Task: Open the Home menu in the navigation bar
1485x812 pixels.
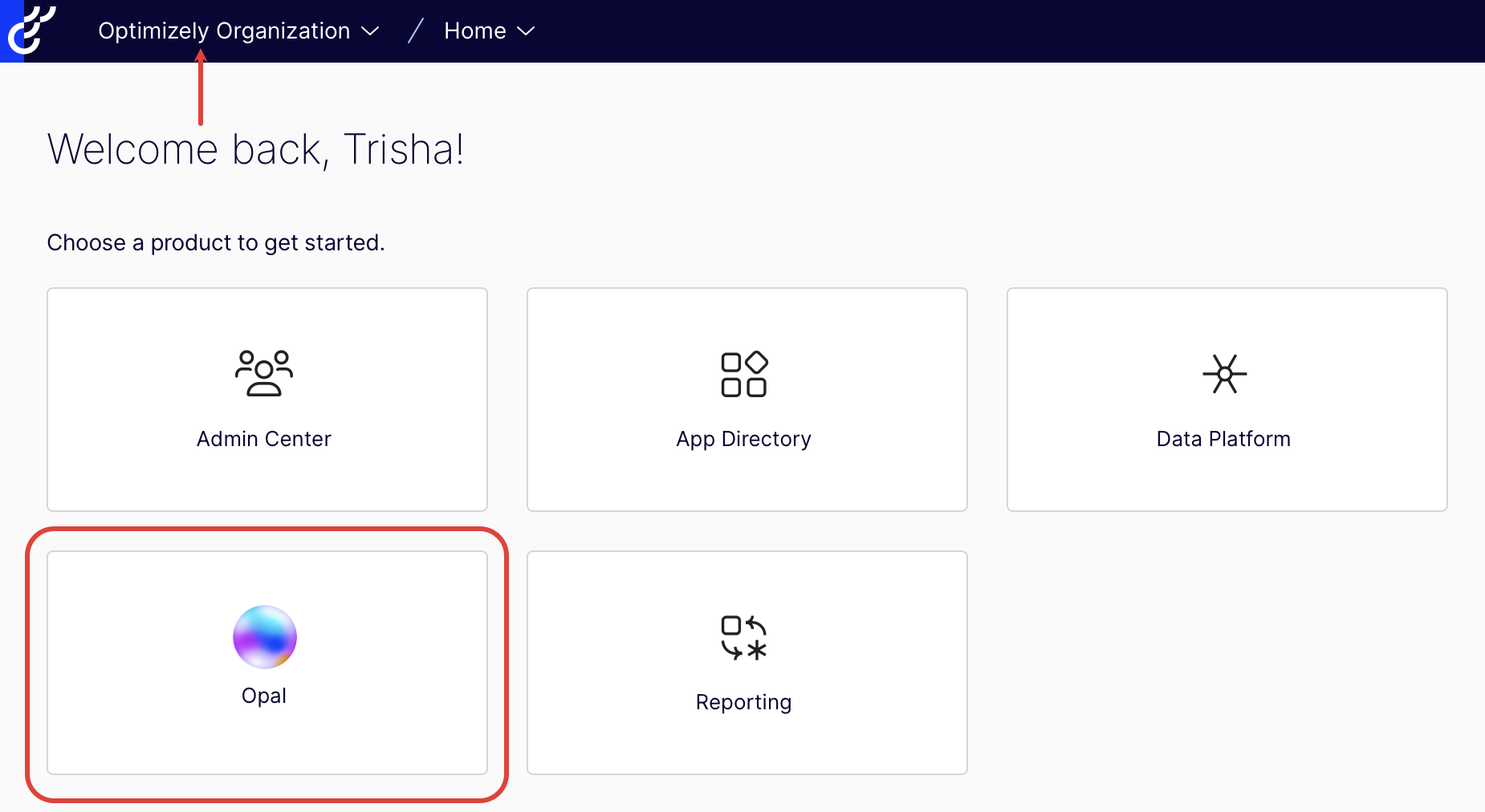Action: tap(488, 30)
